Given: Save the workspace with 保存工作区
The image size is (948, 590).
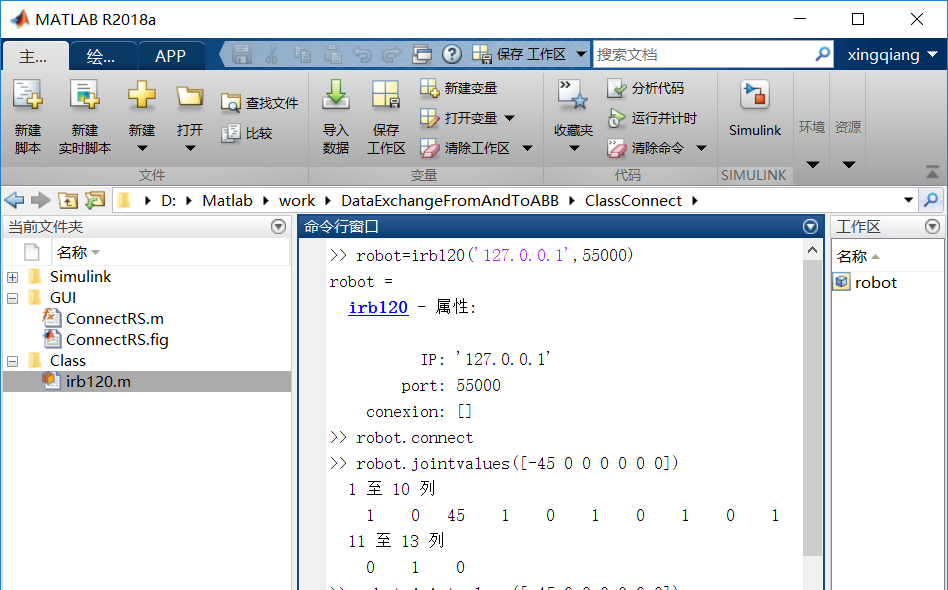Looking at the screenshot, I should (386, 113).
